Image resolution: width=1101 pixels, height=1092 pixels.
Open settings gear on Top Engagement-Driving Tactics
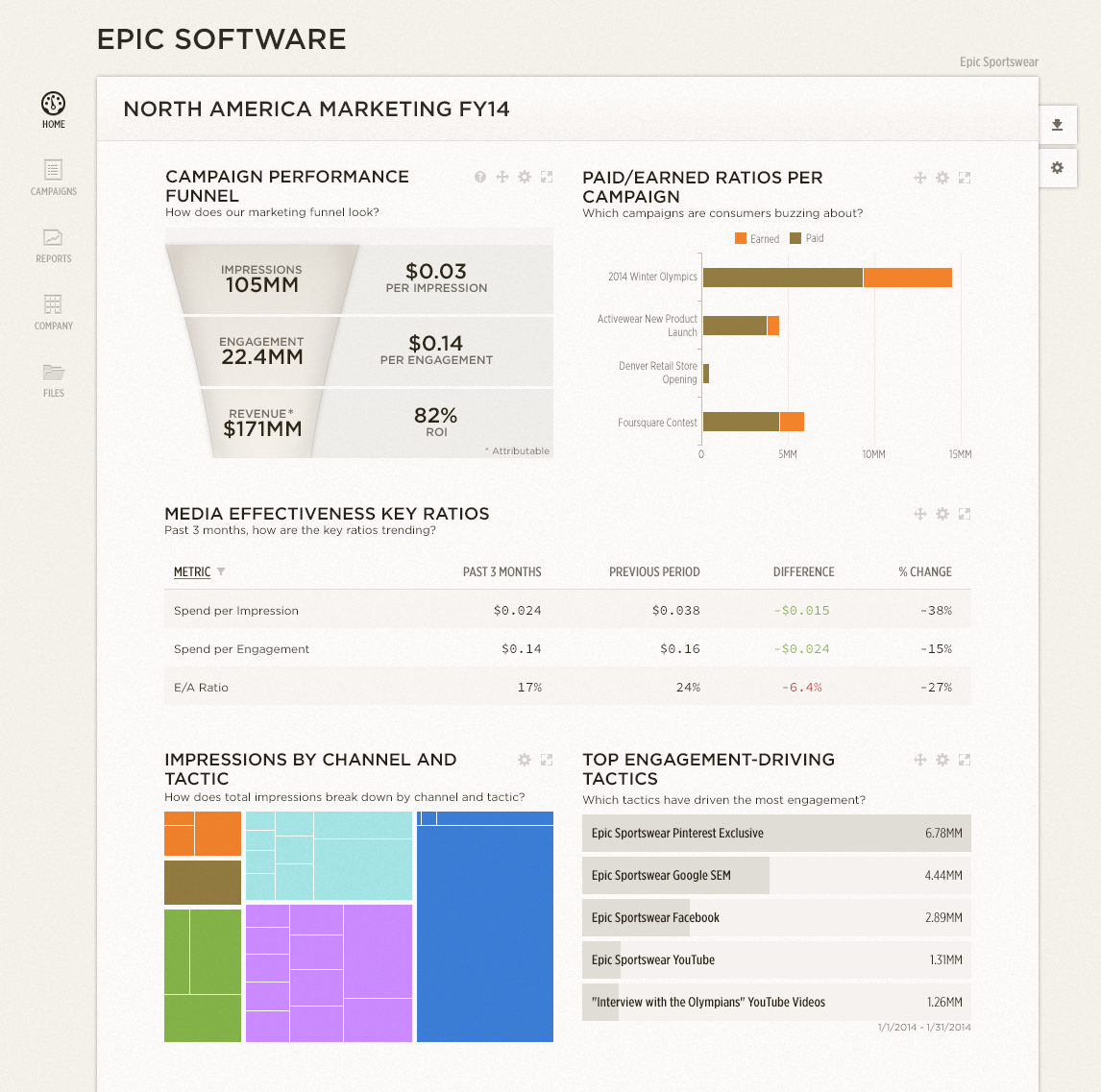942,760
